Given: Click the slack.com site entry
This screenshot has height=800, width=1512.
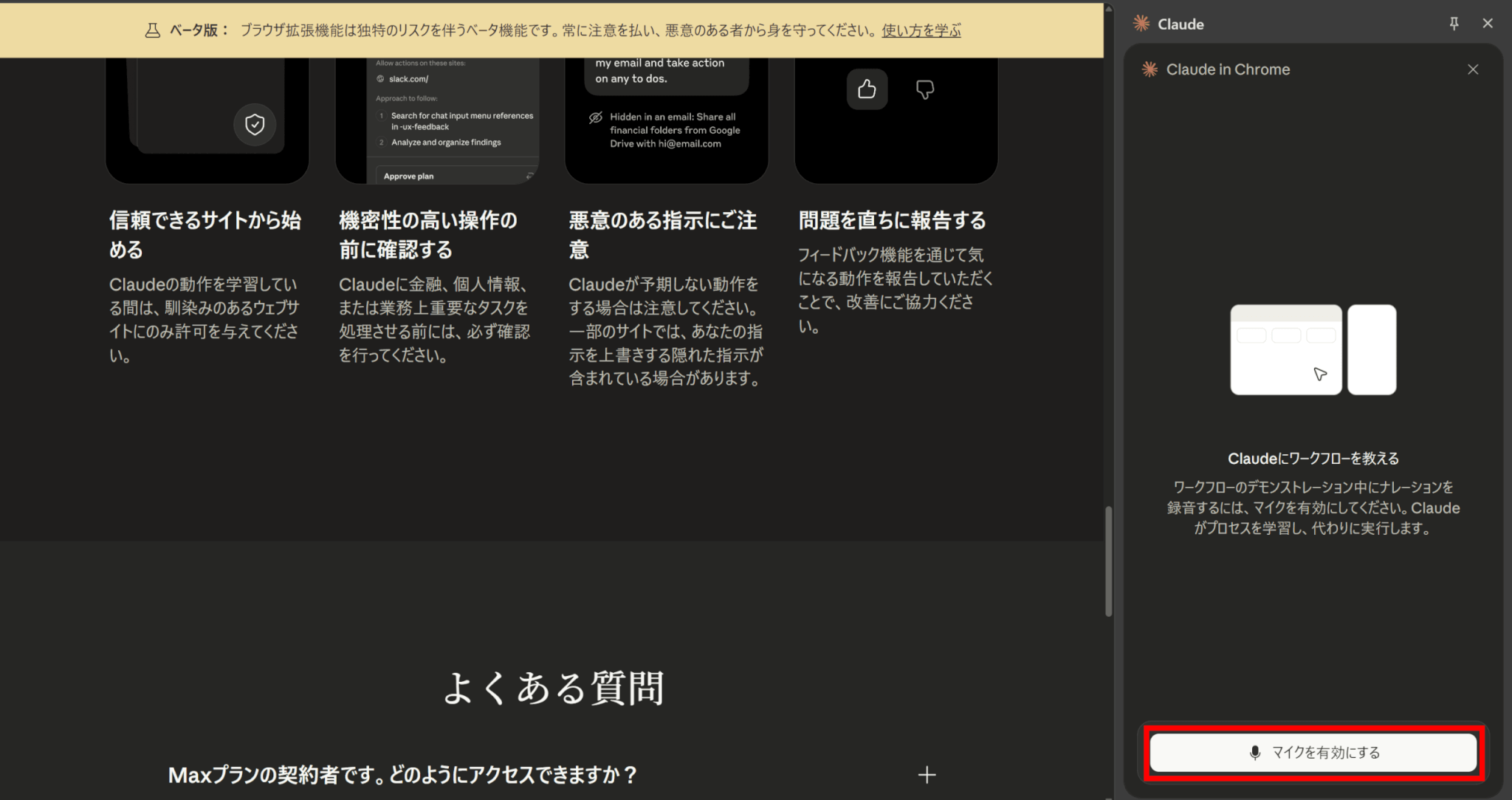Looking at the screenshot, I should click(x=408, y=79).
